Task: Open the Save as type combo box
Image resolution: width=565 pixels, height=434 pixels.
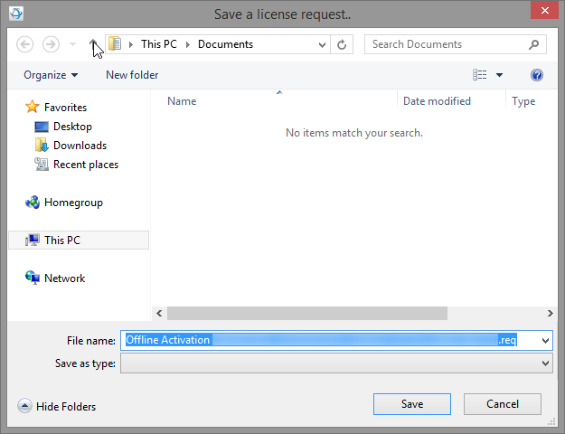Action: [336, 363]
